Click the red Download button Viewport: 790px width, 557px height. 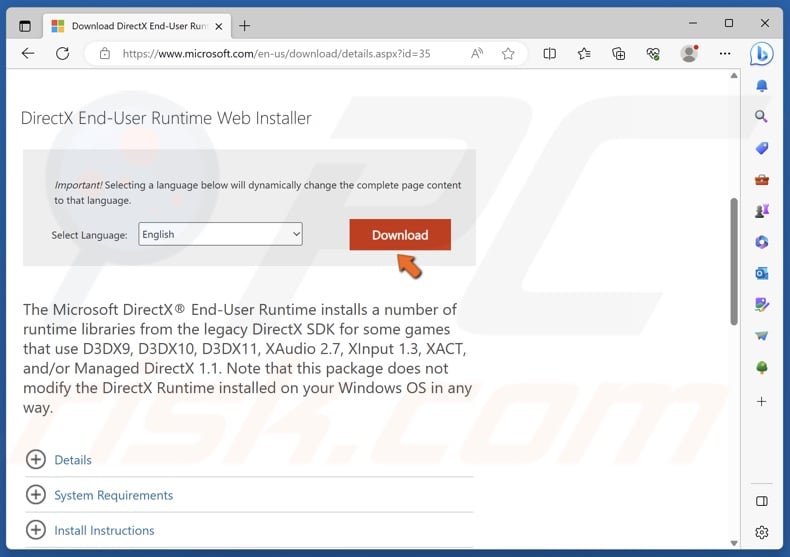tap(400, 235)
